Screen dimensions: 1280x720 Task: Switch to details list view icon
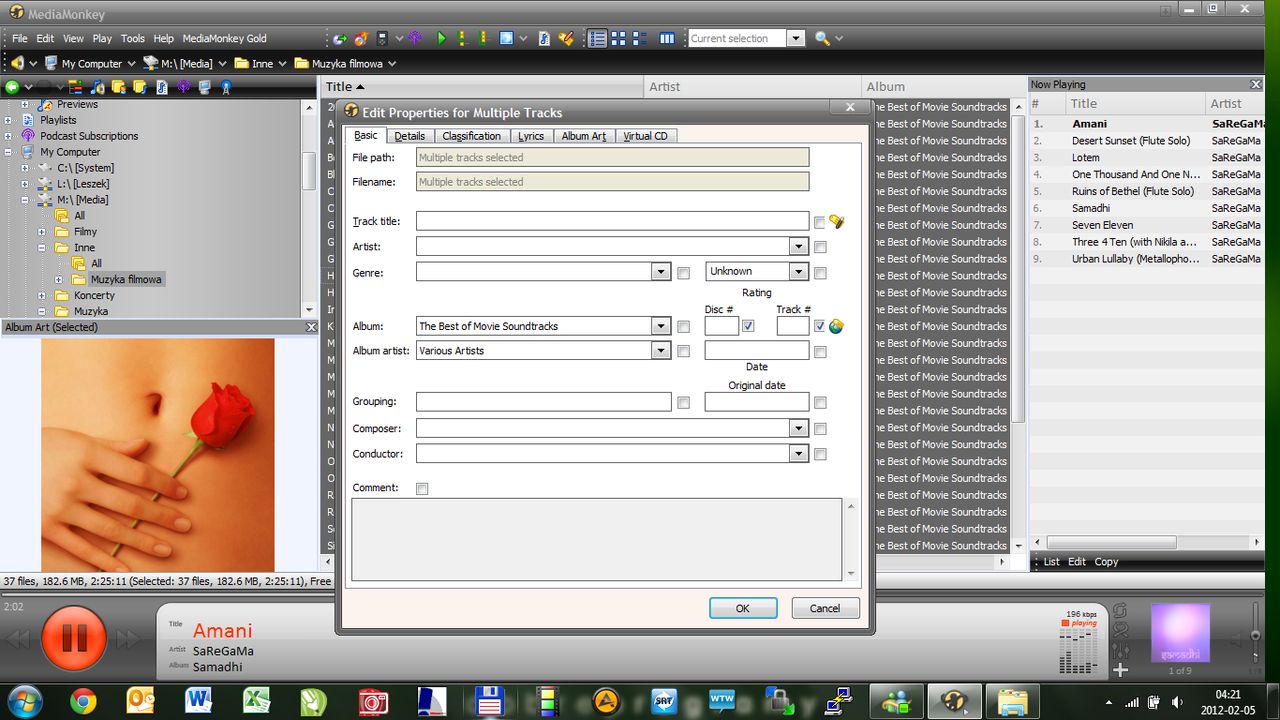tap(597, 38)
